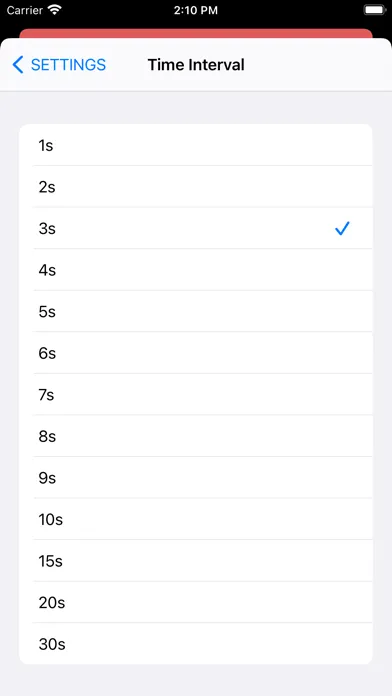Select the 10s time interval
This screenshot has width=392, height=696.
tap(196, 519)
